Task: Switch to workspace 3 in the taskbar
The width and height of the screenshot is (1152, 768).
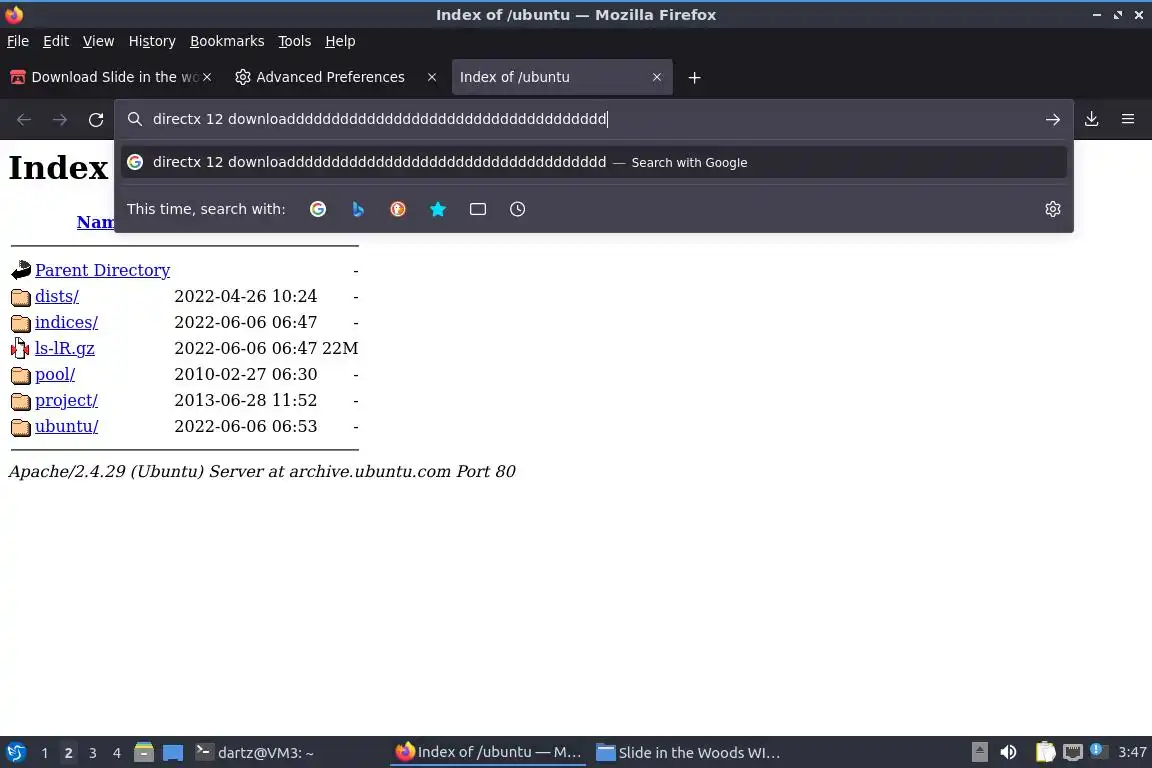Action: [x=93, y=753]
